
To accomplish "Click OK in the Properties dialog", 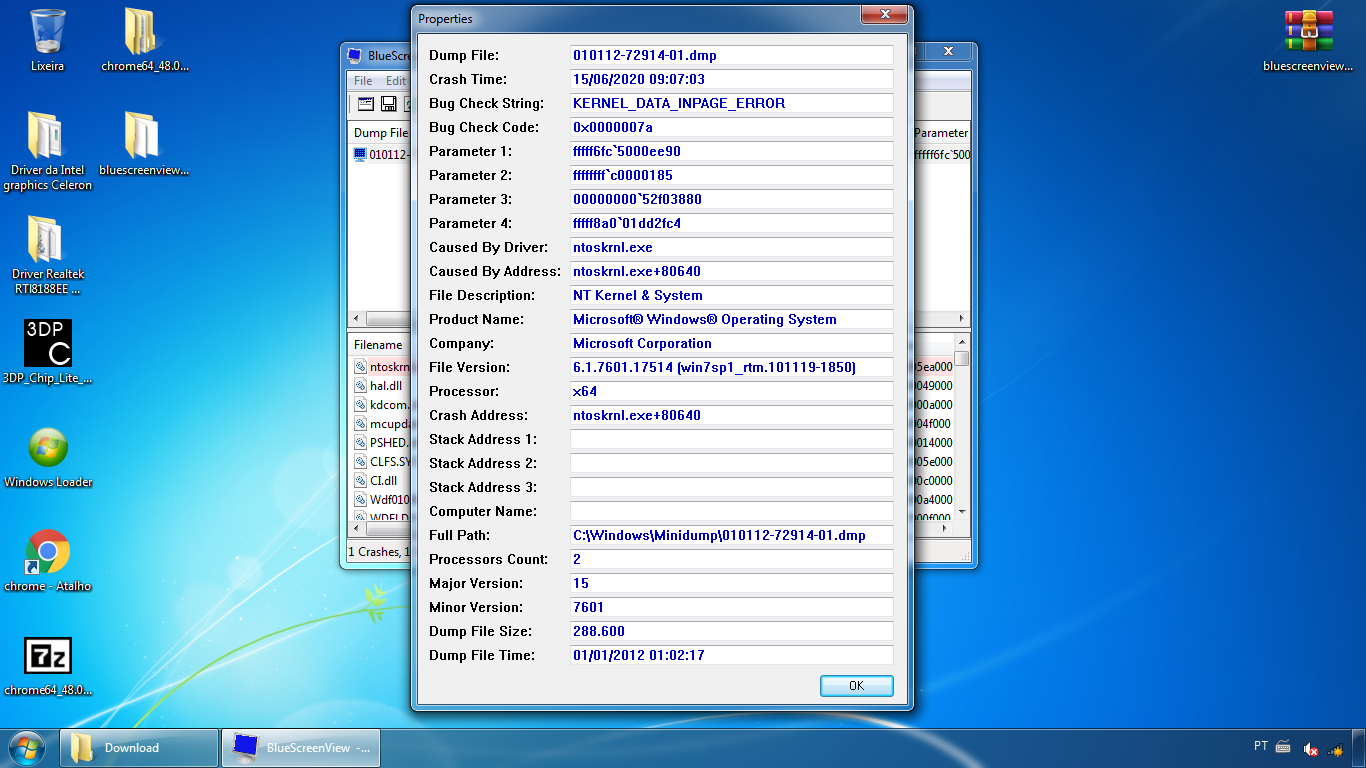I will pos(856,686).
